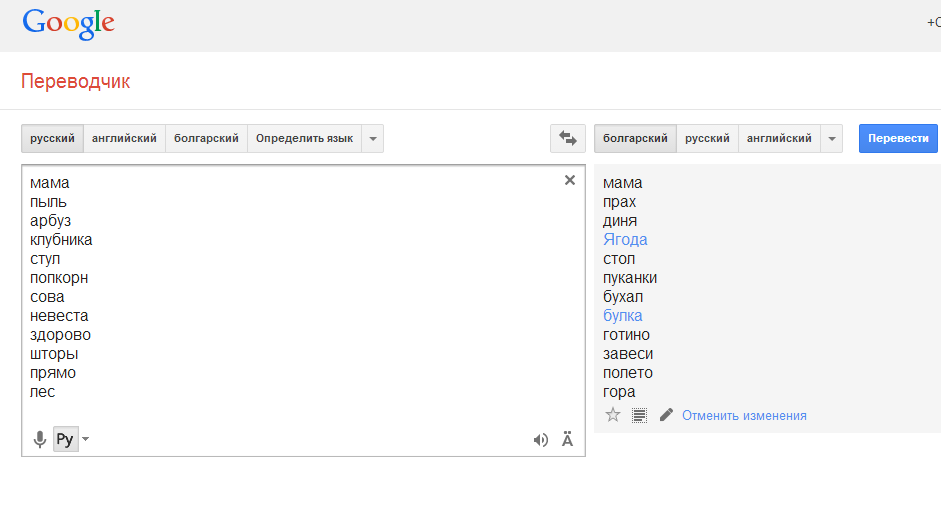Expand the source language list dropdown

(373, 139)
